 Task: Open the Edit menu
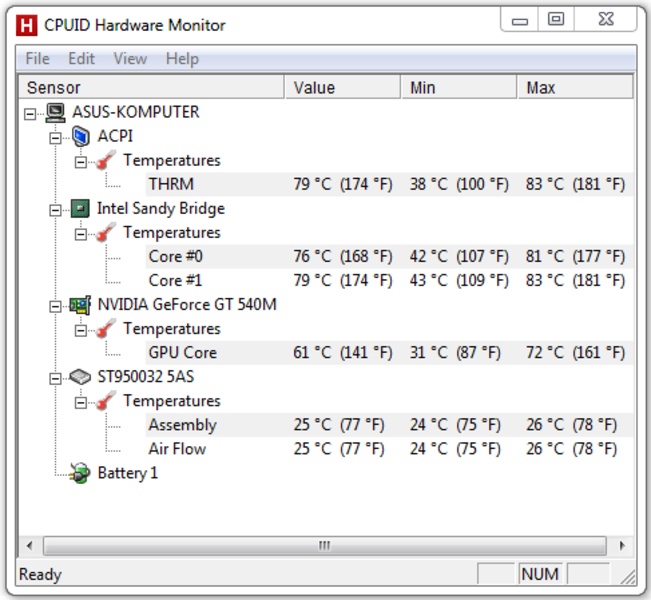tap(81, 59)
